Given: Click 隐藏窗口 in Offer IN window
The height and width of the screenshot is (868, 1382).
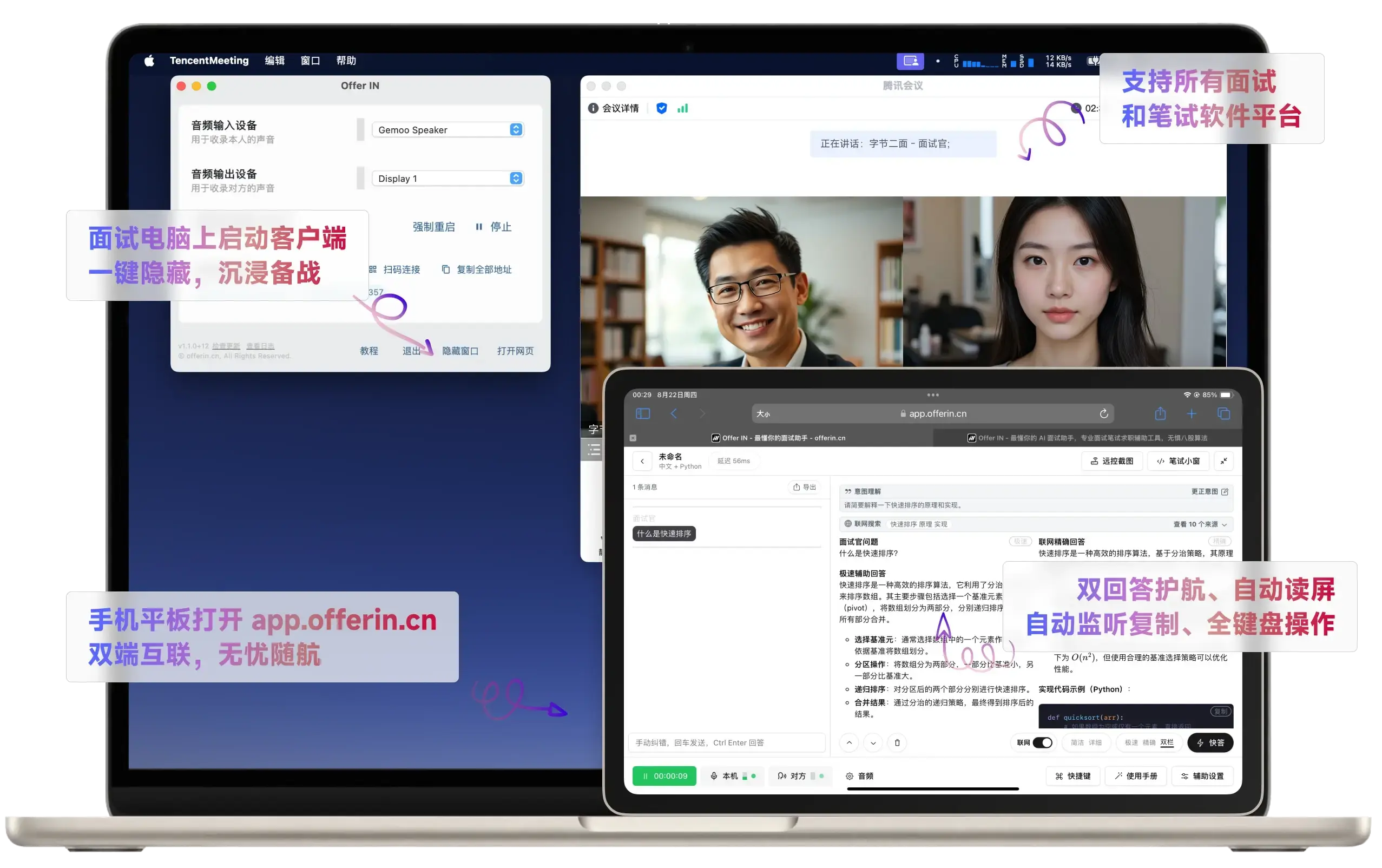Looking at the screenshot, I should [x=460, y=351].
